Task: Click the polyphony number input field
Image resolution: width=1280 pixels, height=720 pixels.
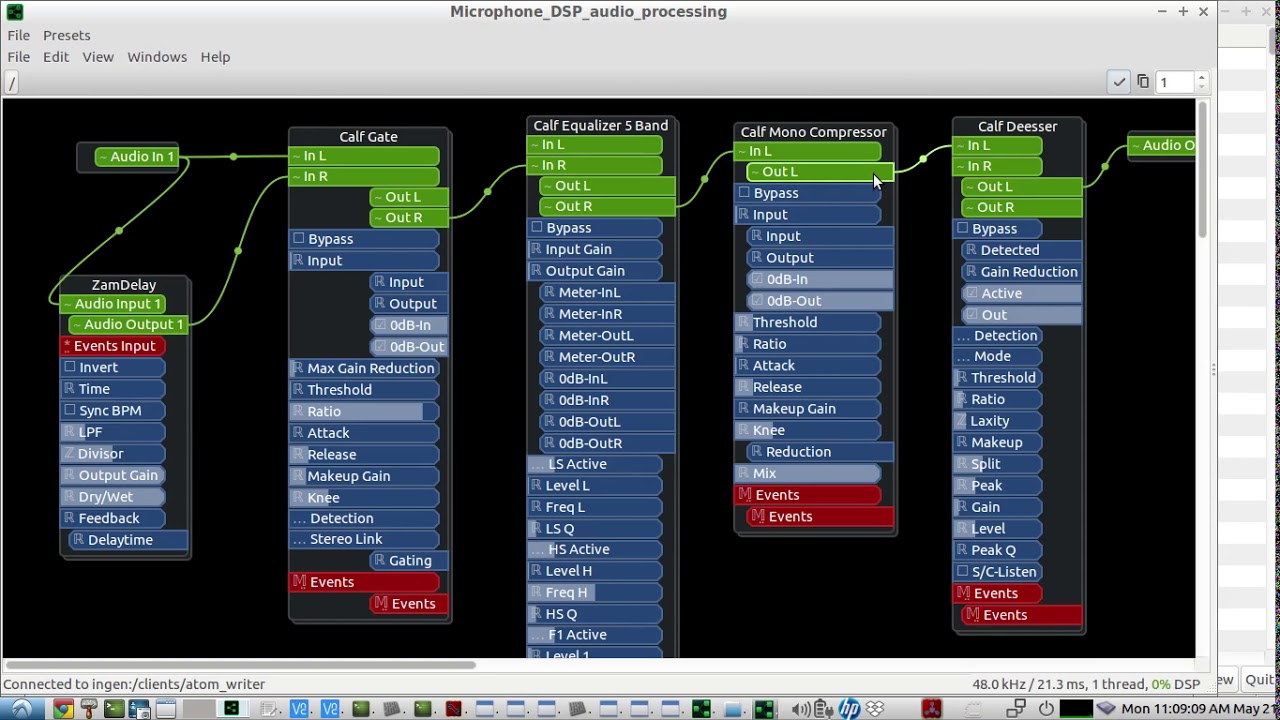Action: tap(1175, 82)
